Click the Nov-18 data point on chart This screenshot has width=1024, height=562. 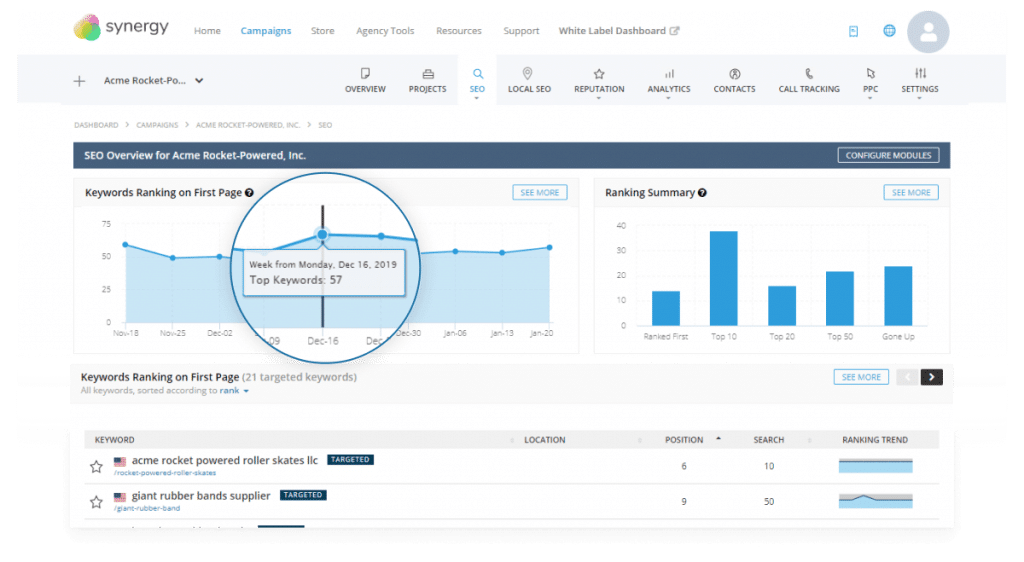point(125,245)
